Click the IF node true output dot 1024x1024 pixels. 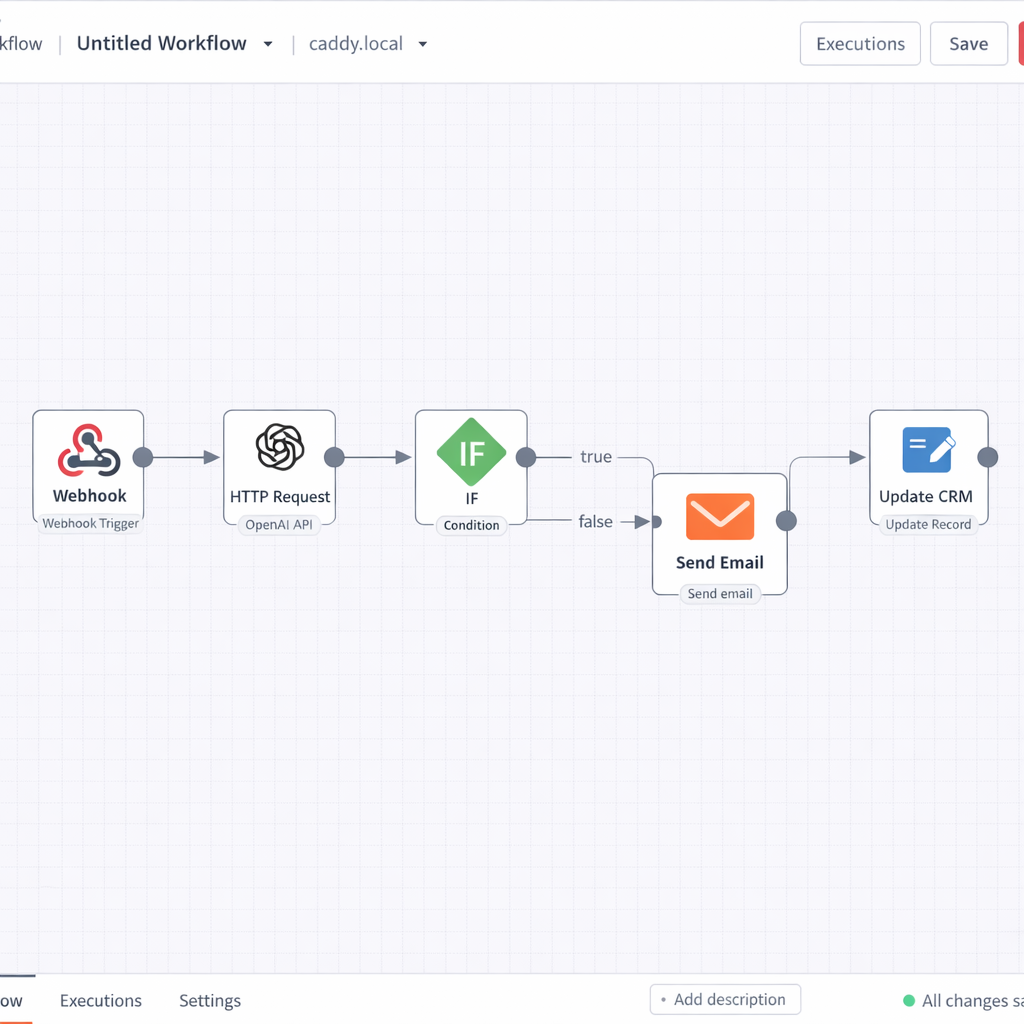pyautogui.click(x=527, y=457)
